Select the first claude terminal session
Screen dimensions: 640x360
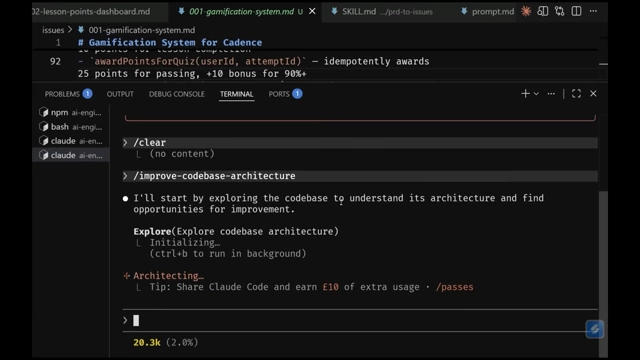pyautogui.click(x=70, y=141)
